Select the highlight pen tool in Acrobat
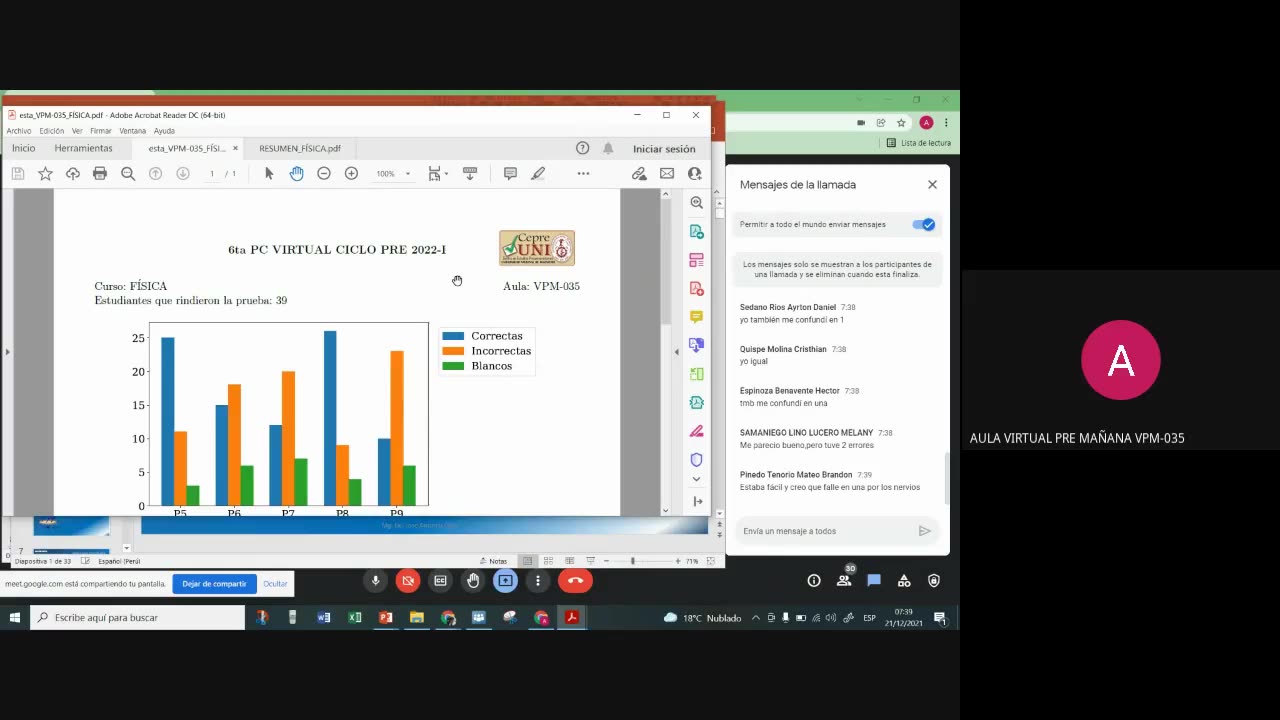This screenshot has height=720, width=1280. 538,173
